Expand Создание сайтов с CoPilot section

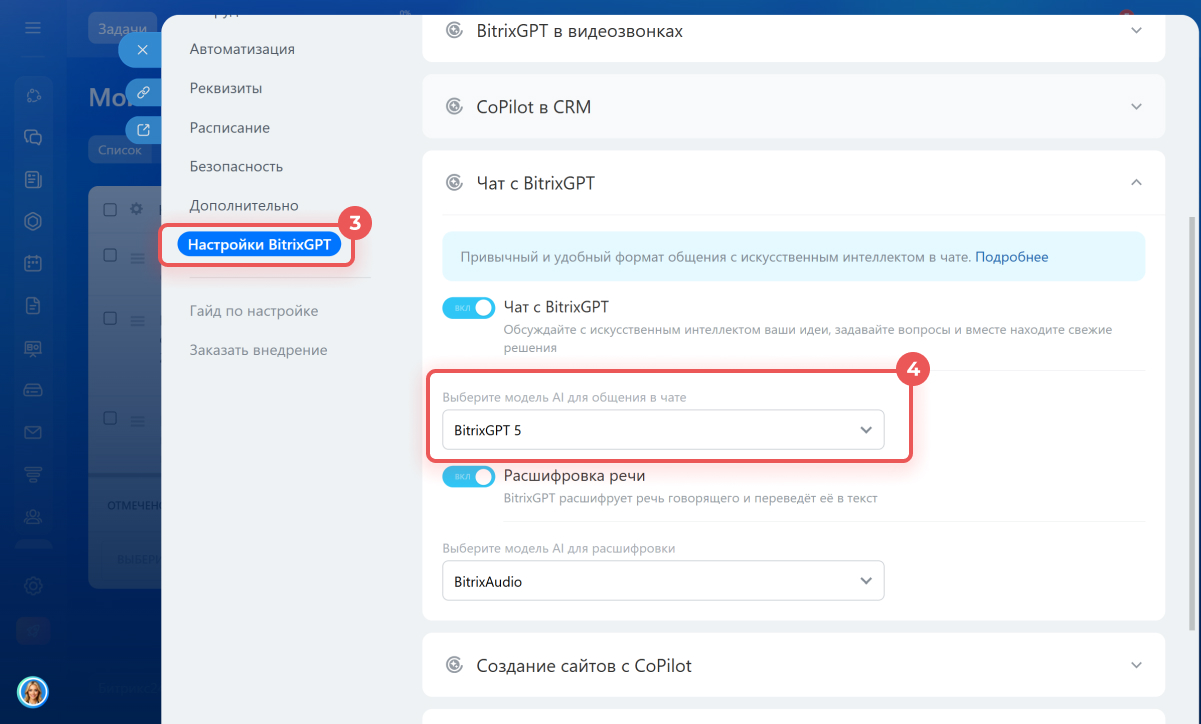[x=1135, y=665]
